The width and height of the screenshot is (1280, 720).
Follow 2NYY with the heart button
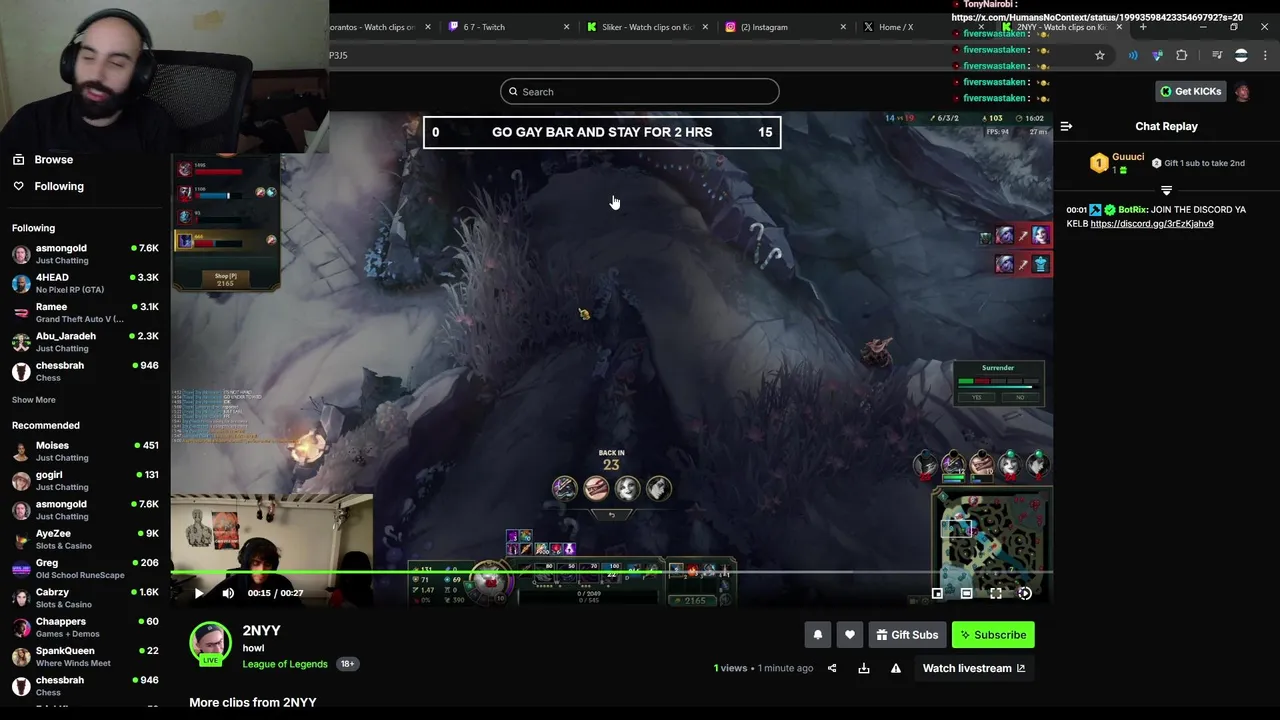coord(850,635)
